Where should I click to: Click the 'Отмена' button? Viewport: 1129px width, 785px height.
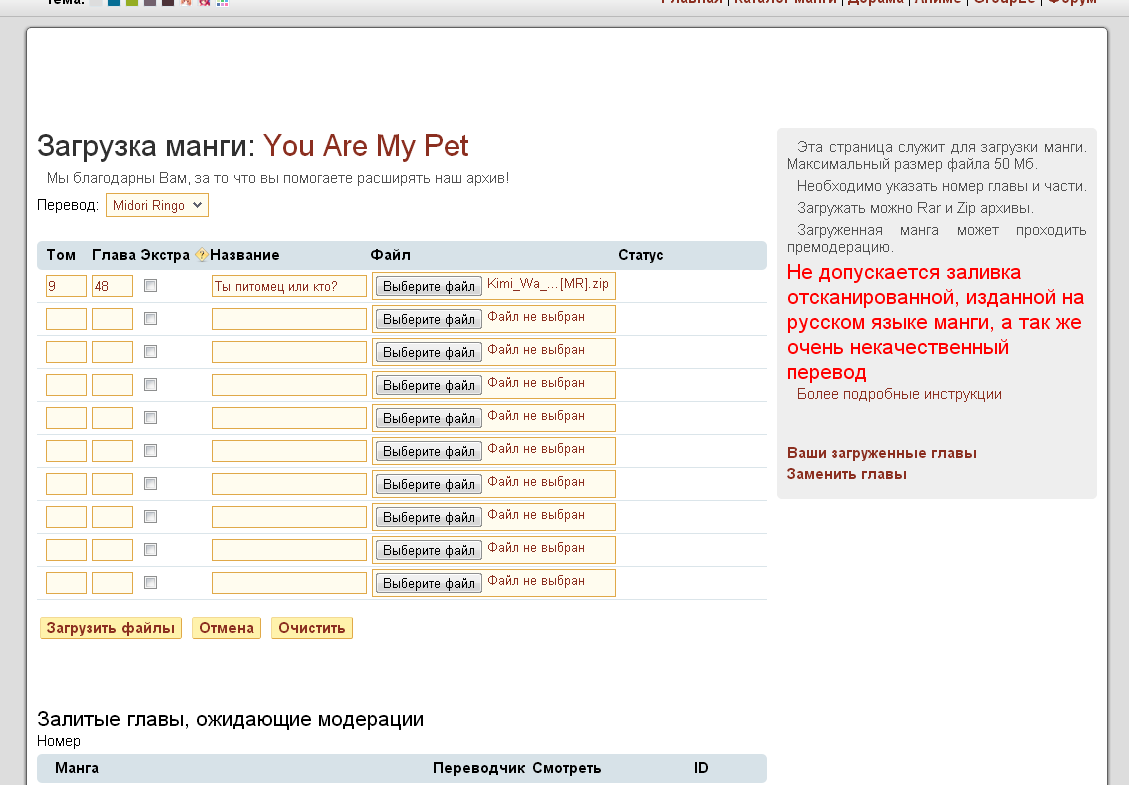(x=226, y=628)
